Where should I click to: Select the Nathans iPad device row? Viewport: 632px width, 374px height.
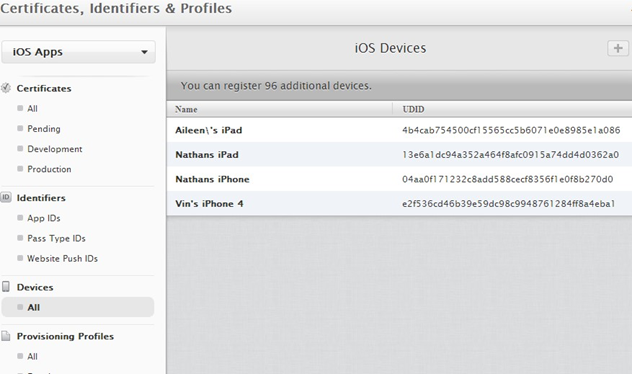click(x=399, y=155)
